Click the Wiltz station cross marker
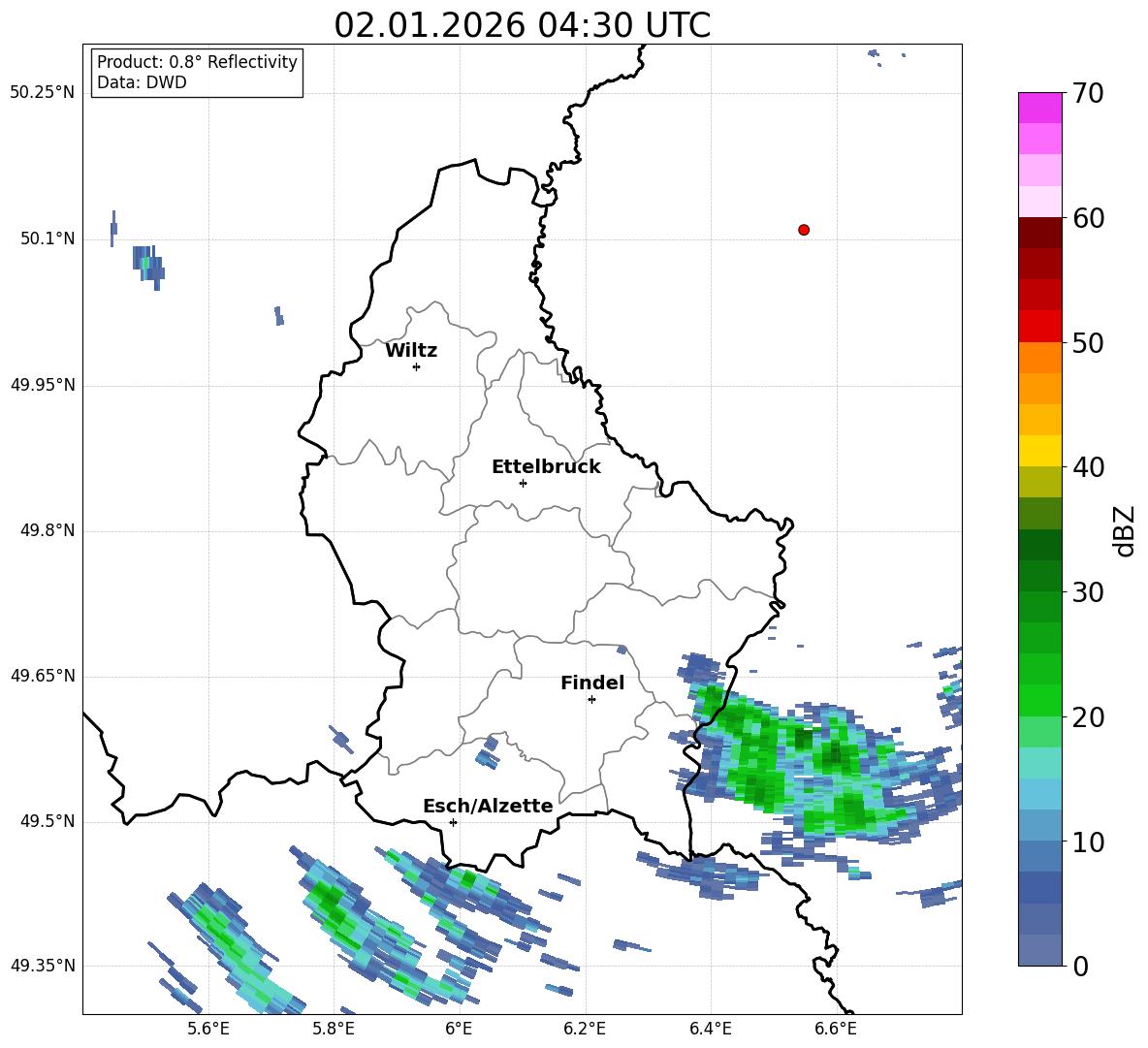Screen dimensions: 1148x1048 [x=417, y=366]
